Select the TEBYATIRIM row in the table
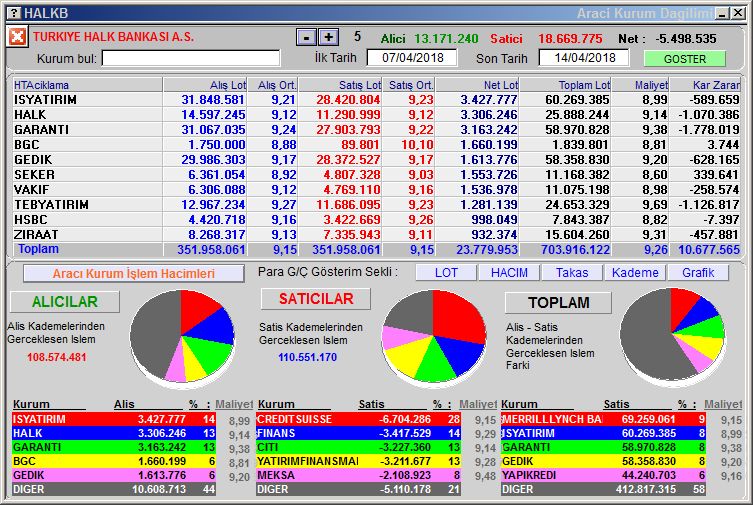Screen dimensions: 753x505 tap(376, 204)
